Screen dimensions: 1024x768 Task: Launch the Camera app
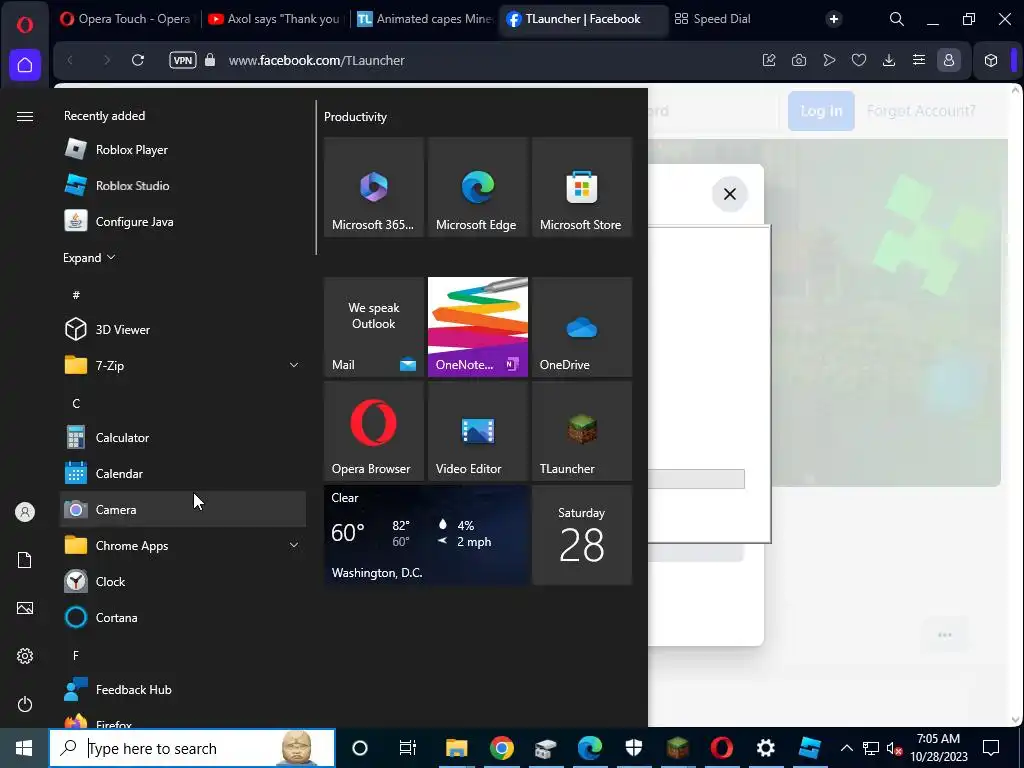tap(182, 509)
